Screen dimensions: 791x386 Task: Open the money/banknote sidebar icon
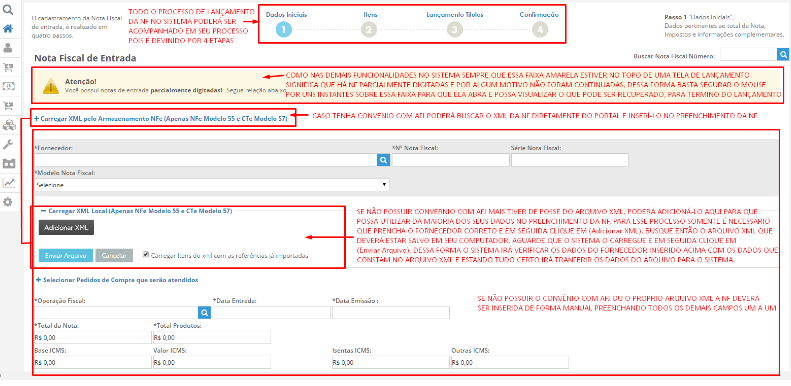click(9, 86)
